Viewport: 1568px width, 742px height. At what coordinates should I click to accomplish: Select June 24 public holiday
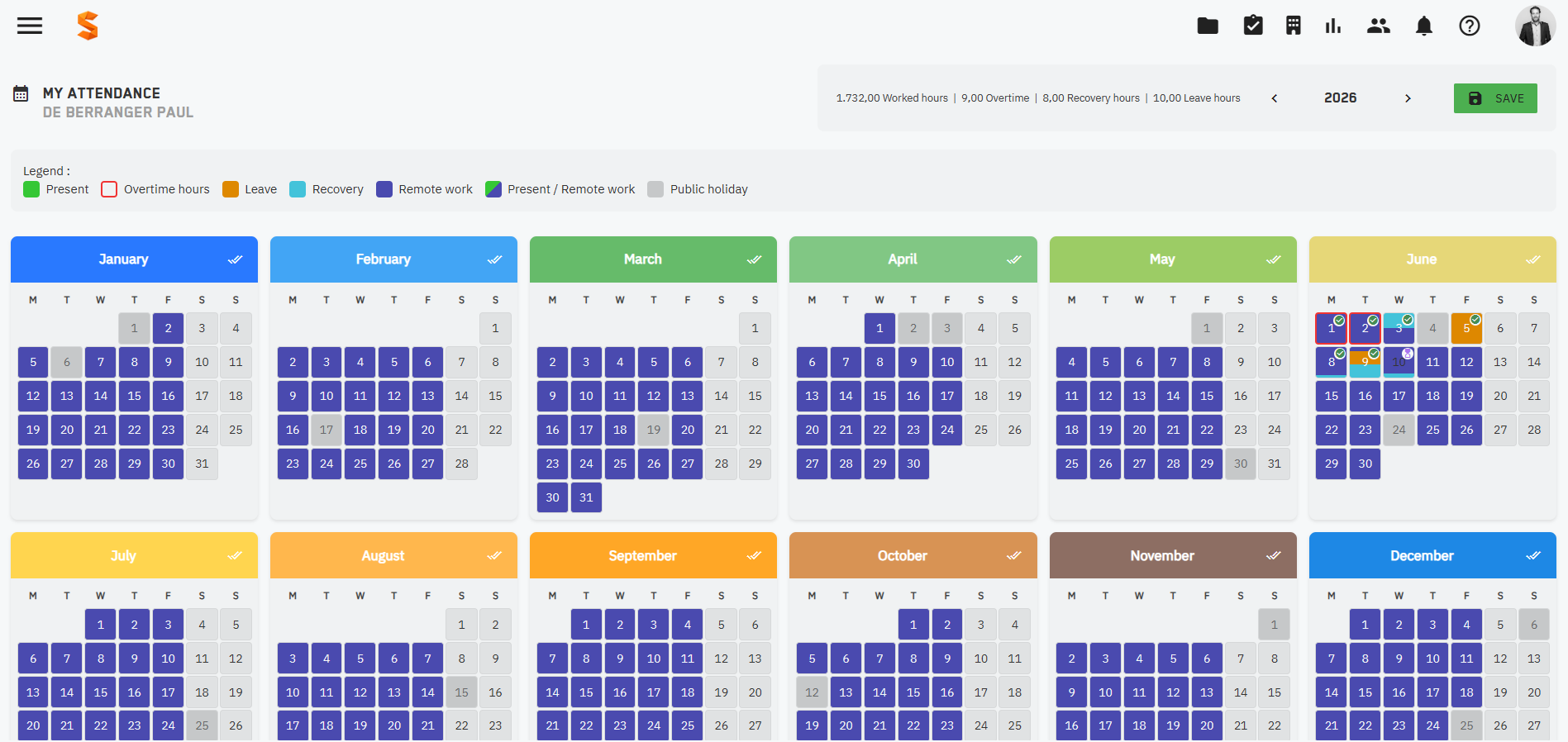tap(1399, 430)
